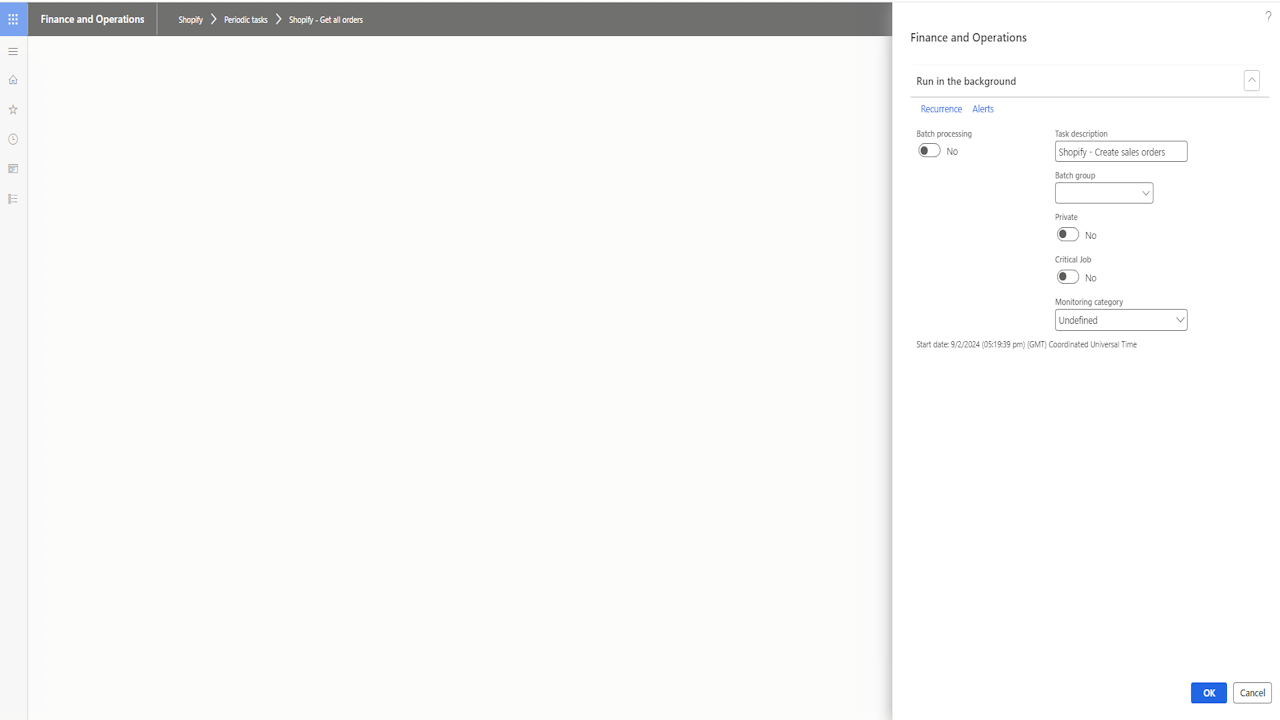Click the Periodic tasks breadcrumb
The height and width of the screenshot is (720, 1280).
[x=246, y=20]
